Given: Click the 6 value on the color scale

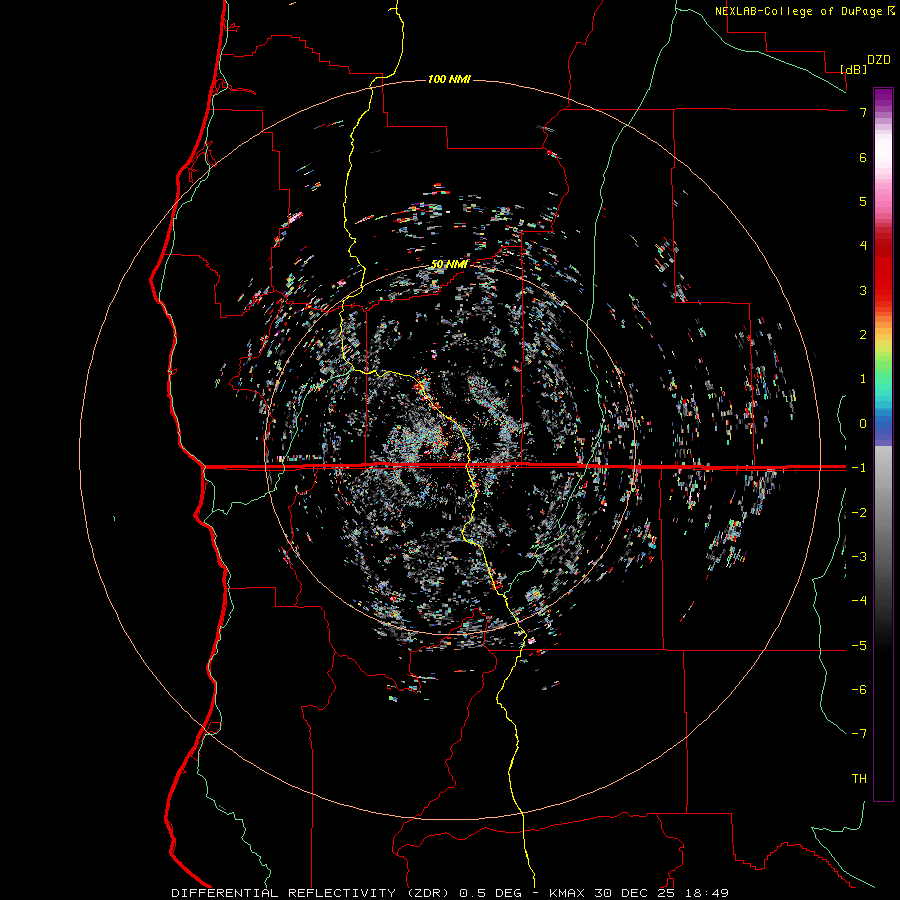Looking at the screenshot, I should [863, 157].
